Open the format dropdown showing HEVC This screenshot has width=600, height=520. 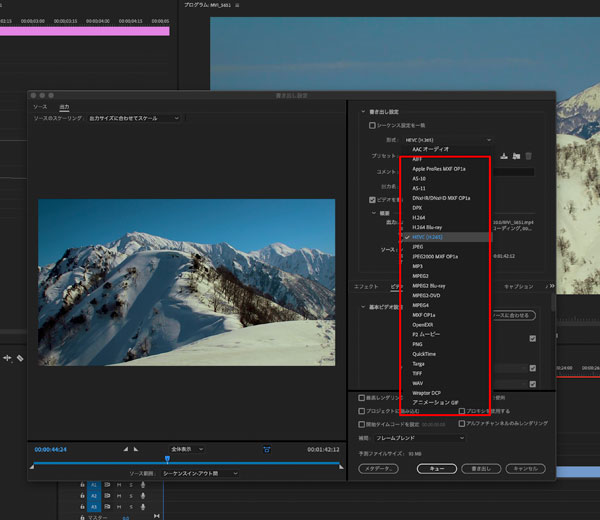(447, 140)
